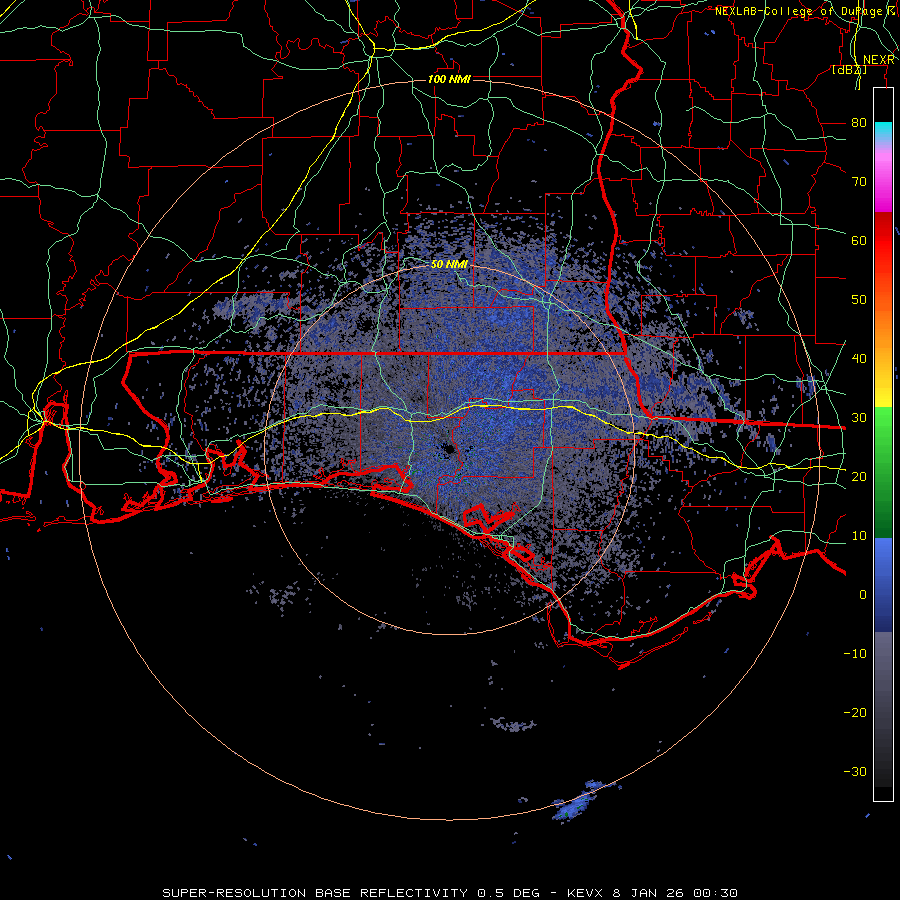Click the -30 dBZ value on the scale
Image resolution: width=900 pixels, height=900 pixels.
[855, 771]
